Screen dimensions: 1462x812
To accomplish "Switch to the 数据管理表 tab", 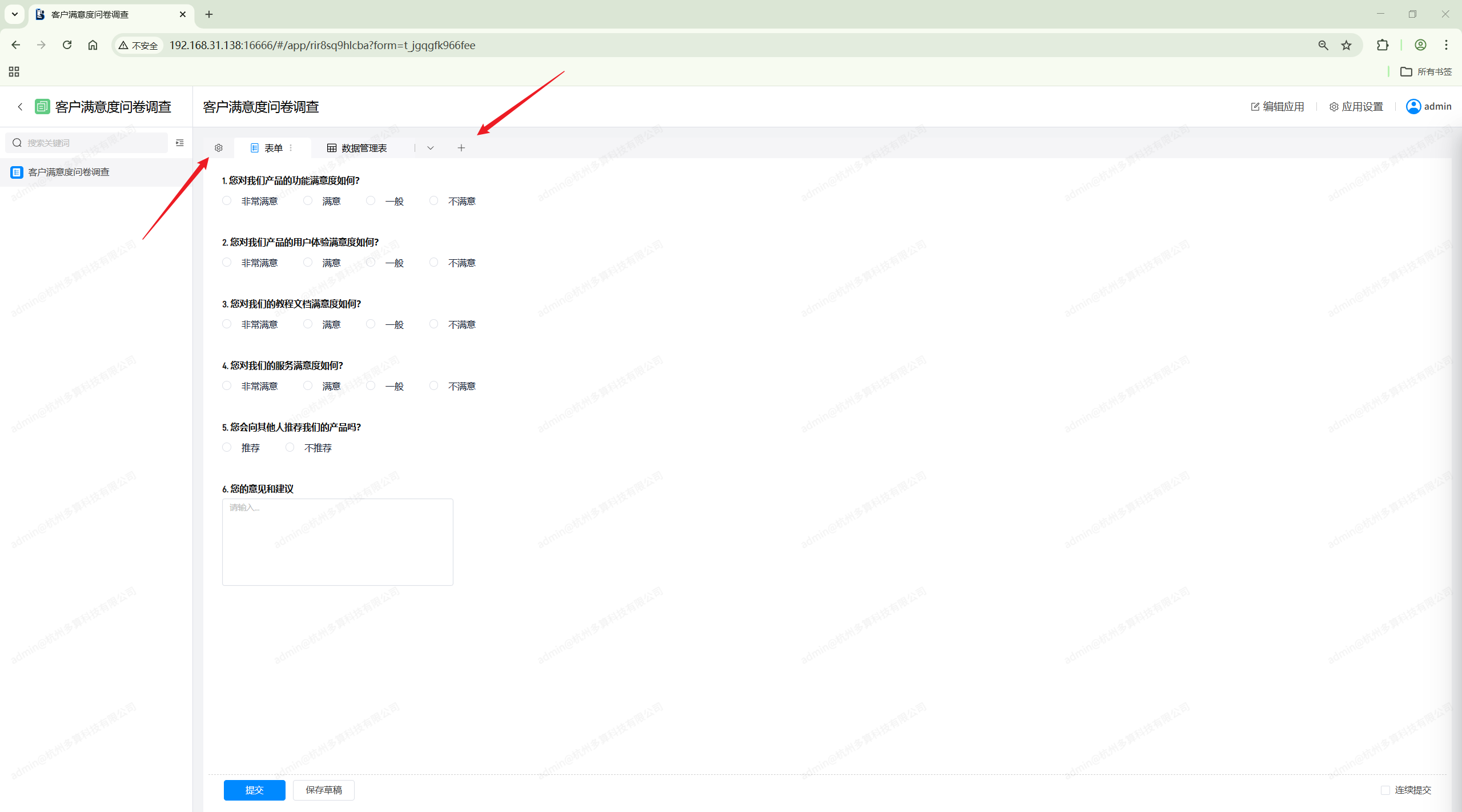I will click(x=358, y=148).
